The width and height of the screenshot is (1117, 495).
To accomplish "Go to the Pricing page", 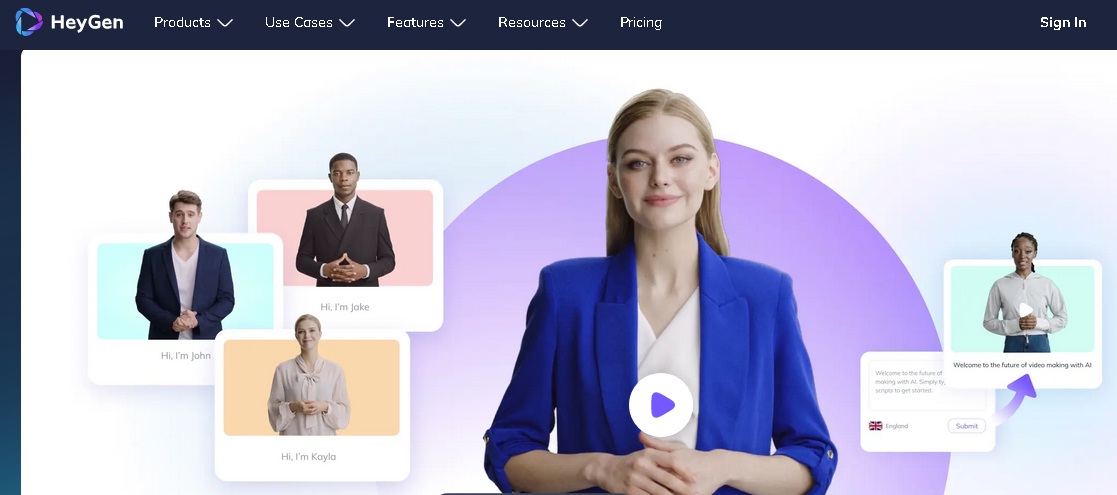I will click(x=640, y=23).
